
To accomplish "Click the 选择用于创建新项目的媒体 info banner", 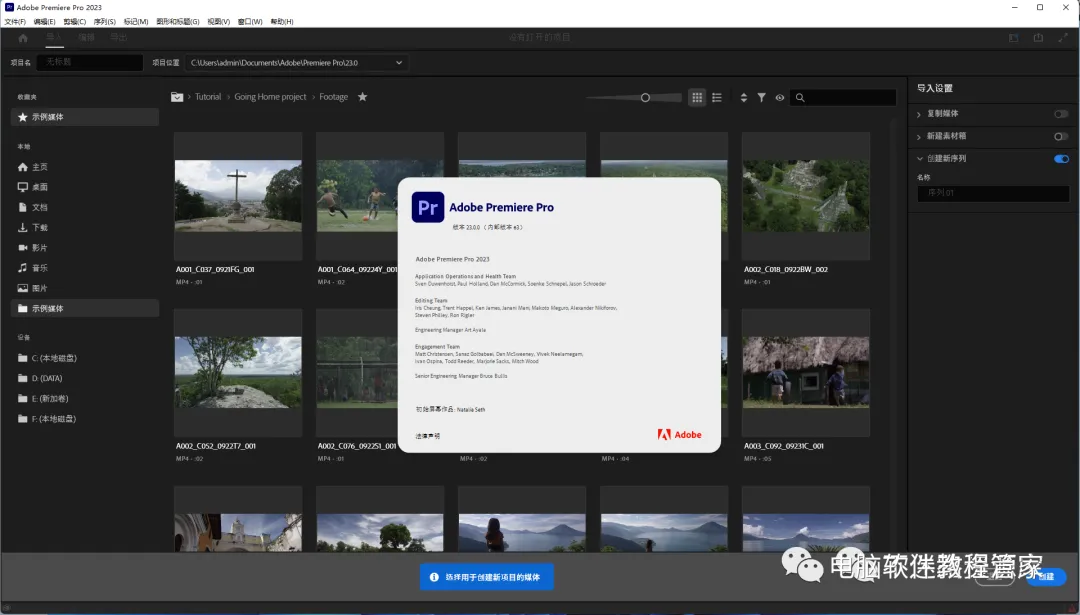I will point(486,577).
